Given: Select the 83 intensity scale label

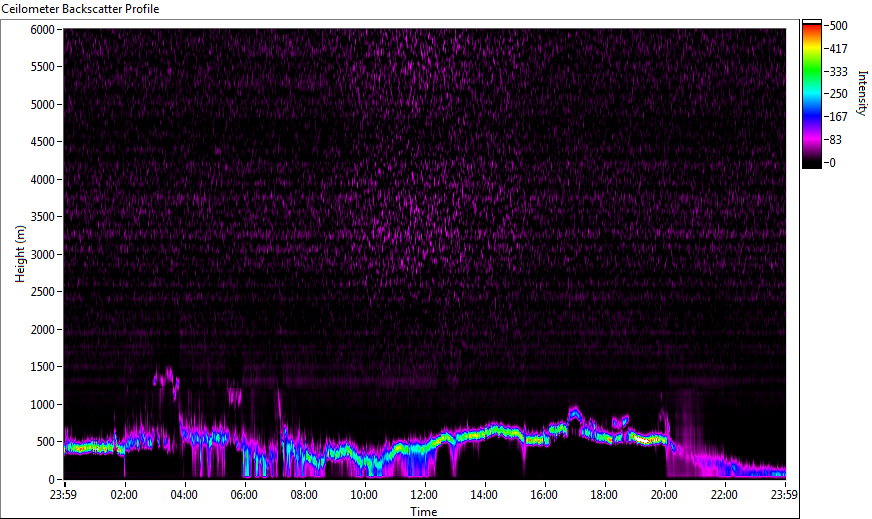Looking at the screenshot, I should (835, 140).
